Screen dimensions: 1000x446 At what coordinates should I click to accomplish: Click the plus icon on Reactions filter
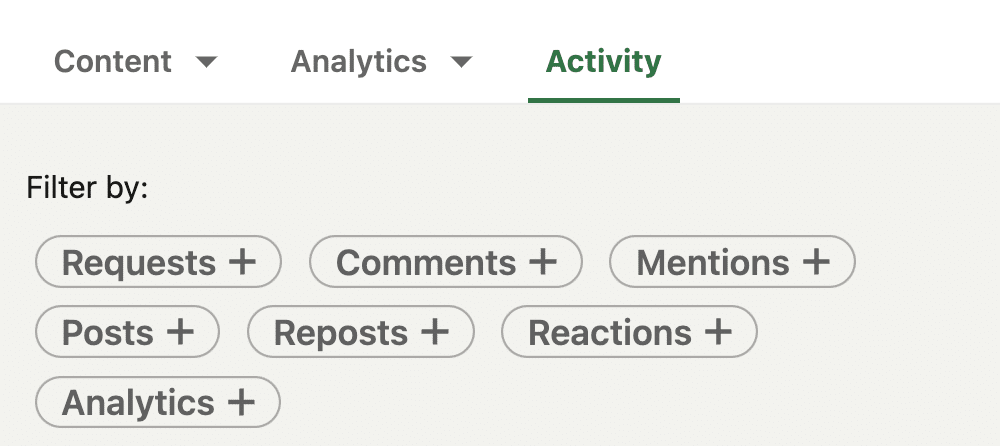click(x=718, y=332)
